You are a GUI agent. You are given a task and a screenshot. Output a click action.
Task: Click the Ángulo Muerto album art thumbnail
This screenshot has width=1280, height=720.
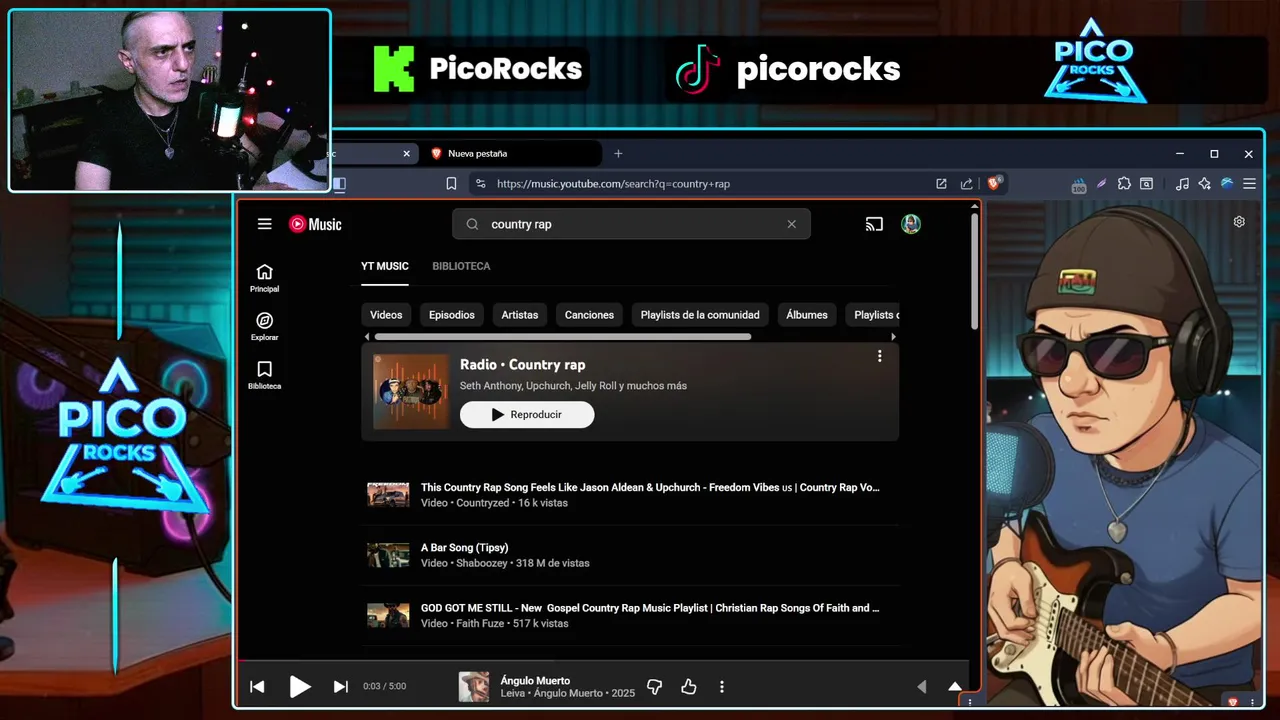tap(474, 686)
